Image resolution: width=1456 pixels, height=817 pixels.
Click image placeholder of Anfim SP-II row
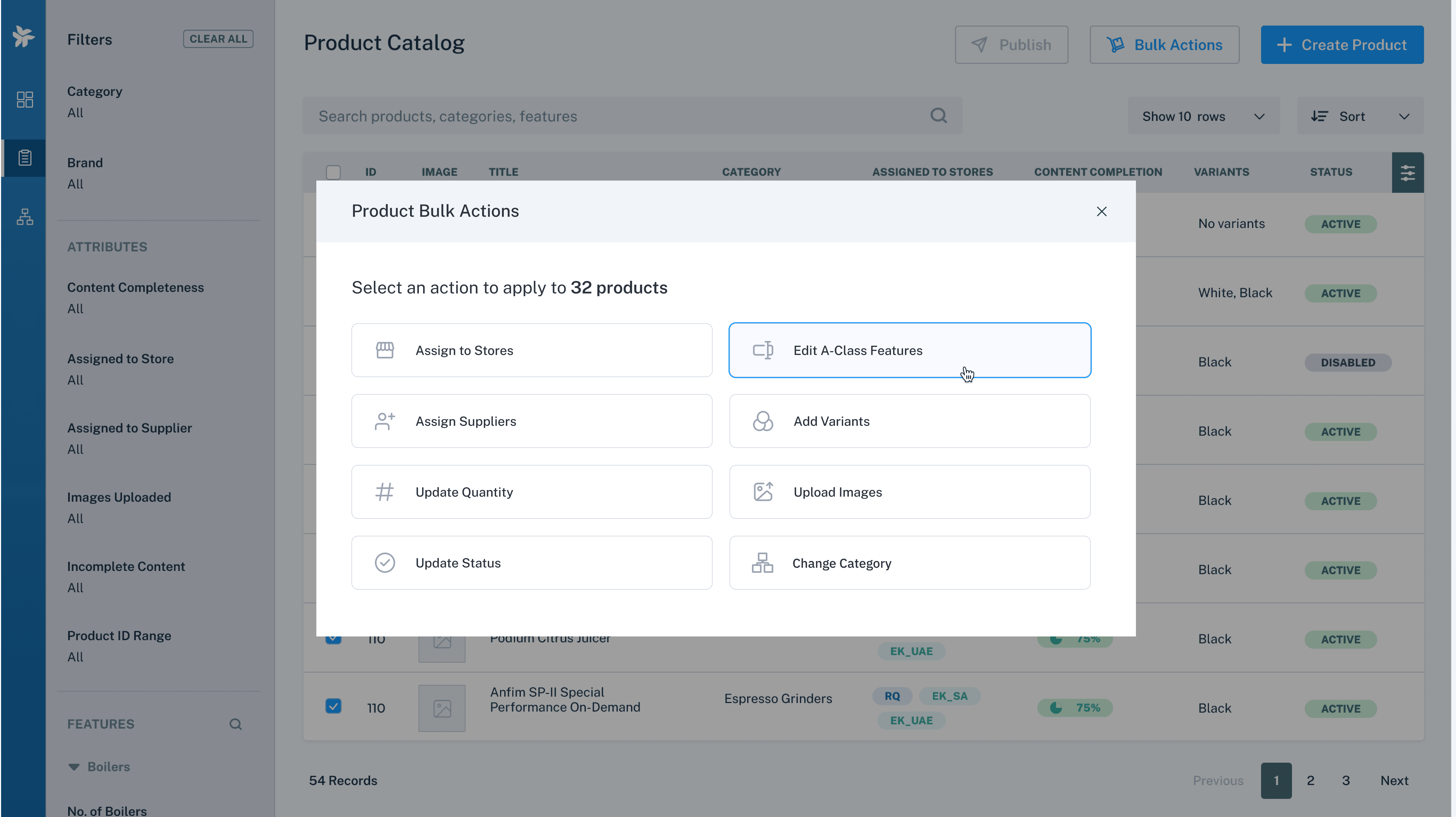point(441,708)
